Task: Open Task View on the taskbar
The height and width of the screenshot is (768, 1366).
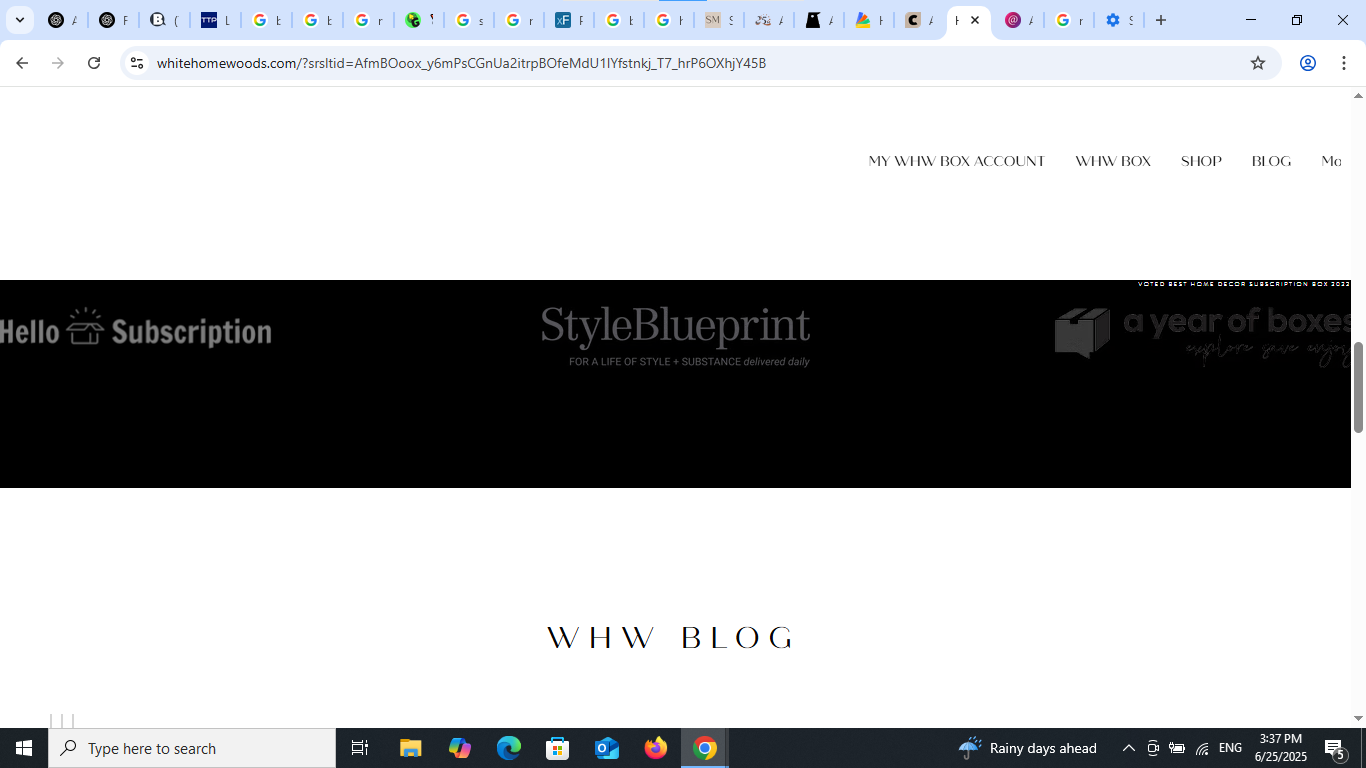Action: 360,748
